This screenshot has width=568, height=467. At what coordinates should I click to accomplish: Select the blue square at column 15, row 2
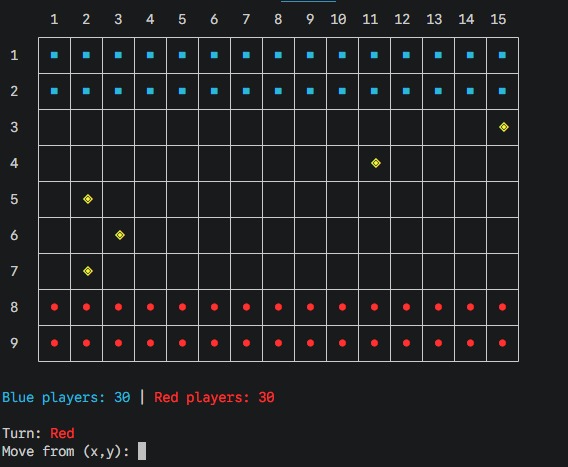point(502,91)
